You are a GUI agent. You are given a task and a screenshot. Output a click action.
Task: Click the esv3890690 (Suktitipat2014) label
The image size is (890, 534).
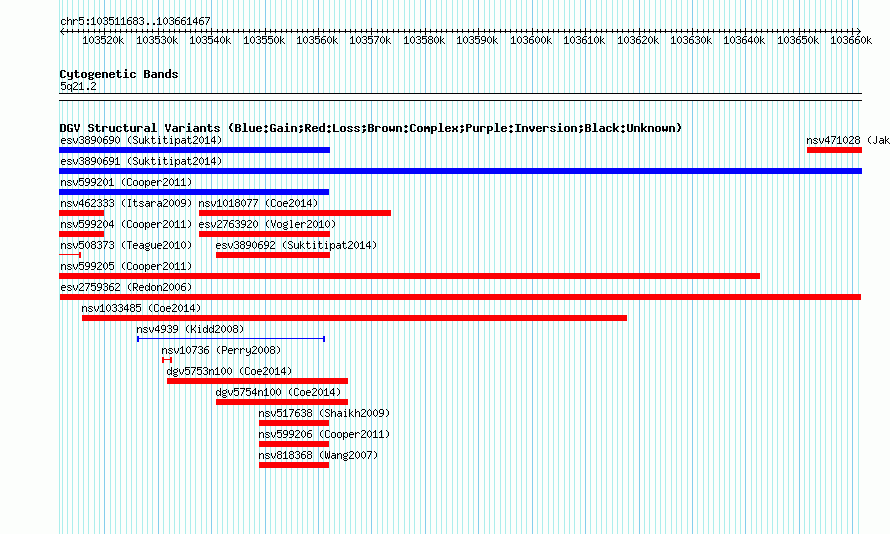[x=141, y=140]
